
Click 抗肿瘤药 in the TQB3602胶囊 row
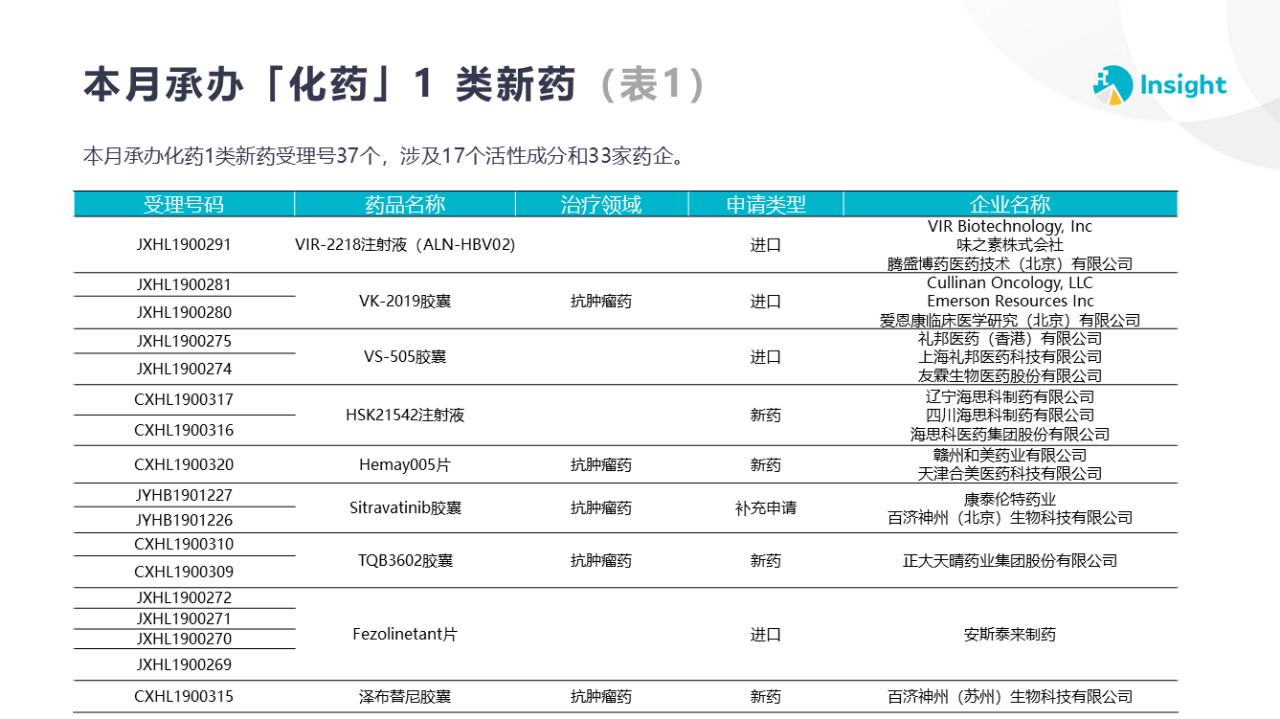601,561
